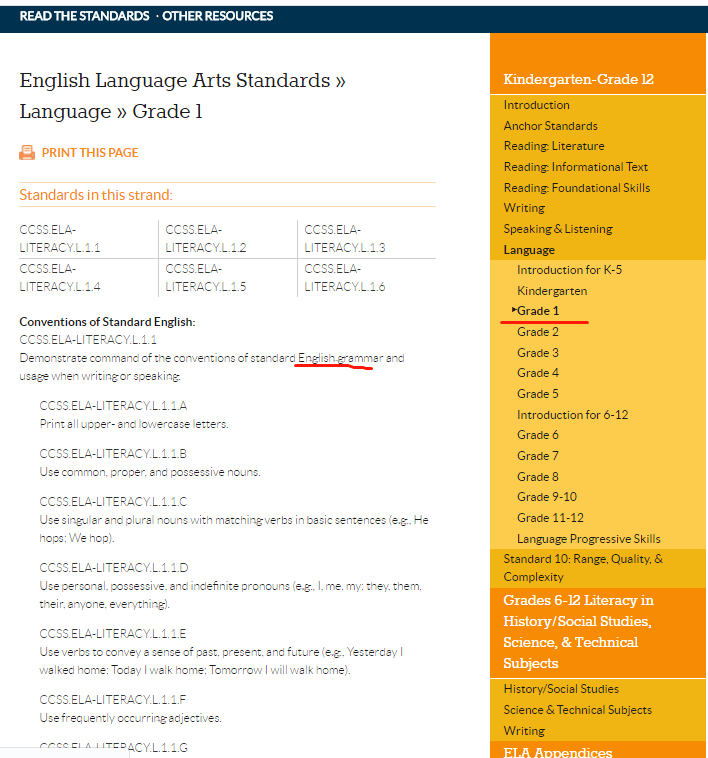Image resolution: width=708 pixels, height=758 pixels.
Task: Go to Reading: Informational Text section
Action: 576,167
